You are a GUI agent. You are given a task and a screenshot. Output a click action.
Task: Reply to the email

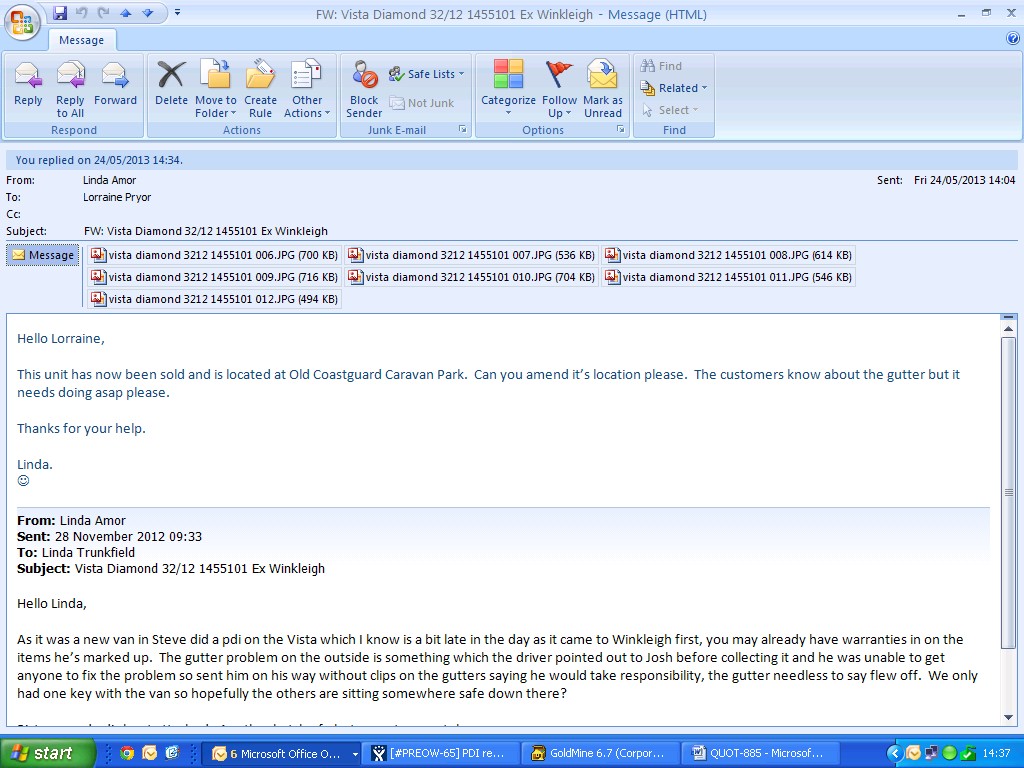tap(28, 84)
